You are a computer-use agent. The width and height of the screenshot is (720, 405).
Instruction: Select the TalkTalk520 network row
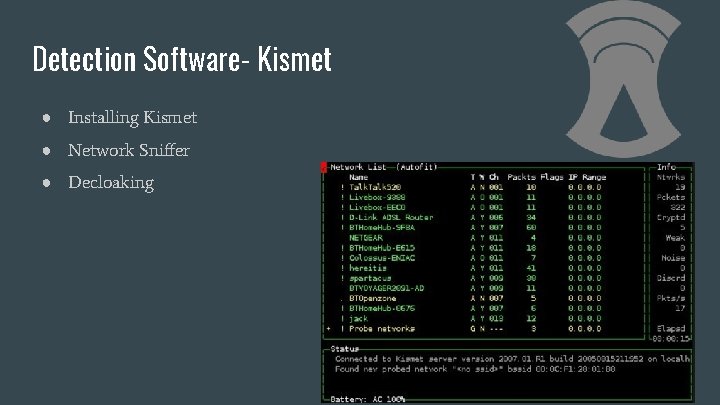[471, 187]
